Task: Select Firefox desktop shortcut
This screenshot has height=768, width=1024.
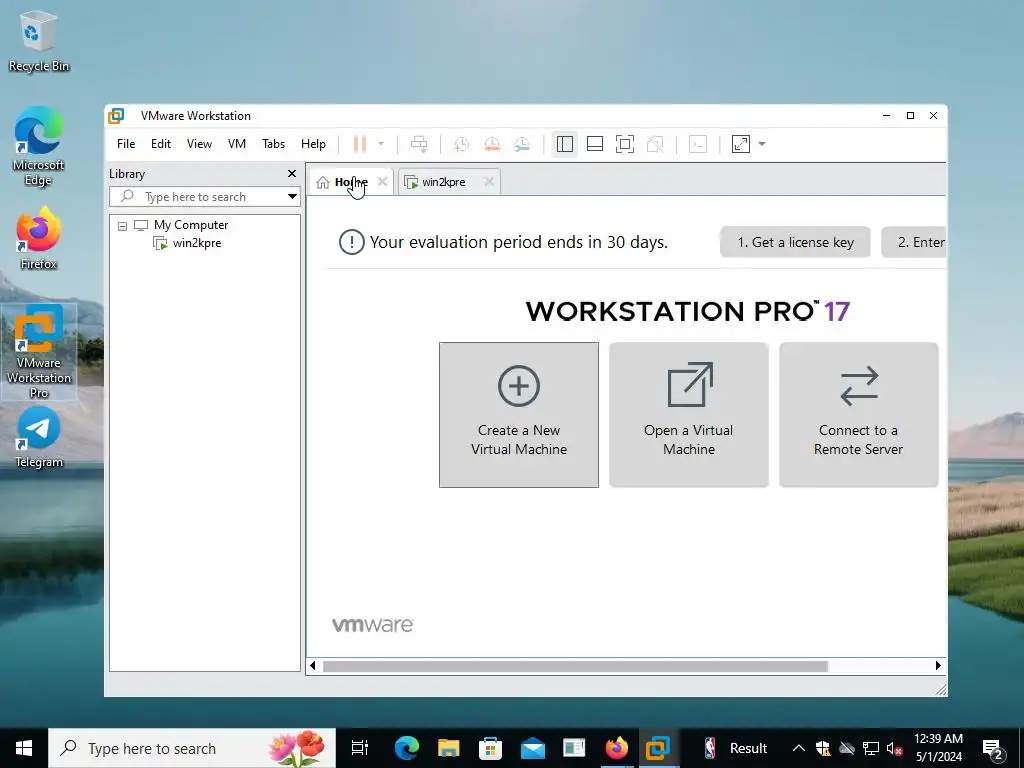Action: (x=39, y=238)
